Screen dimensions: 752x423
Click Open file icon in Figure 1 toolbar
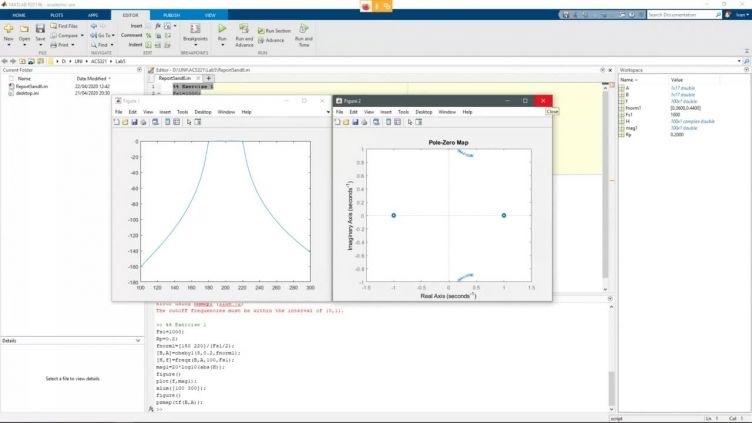(x=125, y=122)
